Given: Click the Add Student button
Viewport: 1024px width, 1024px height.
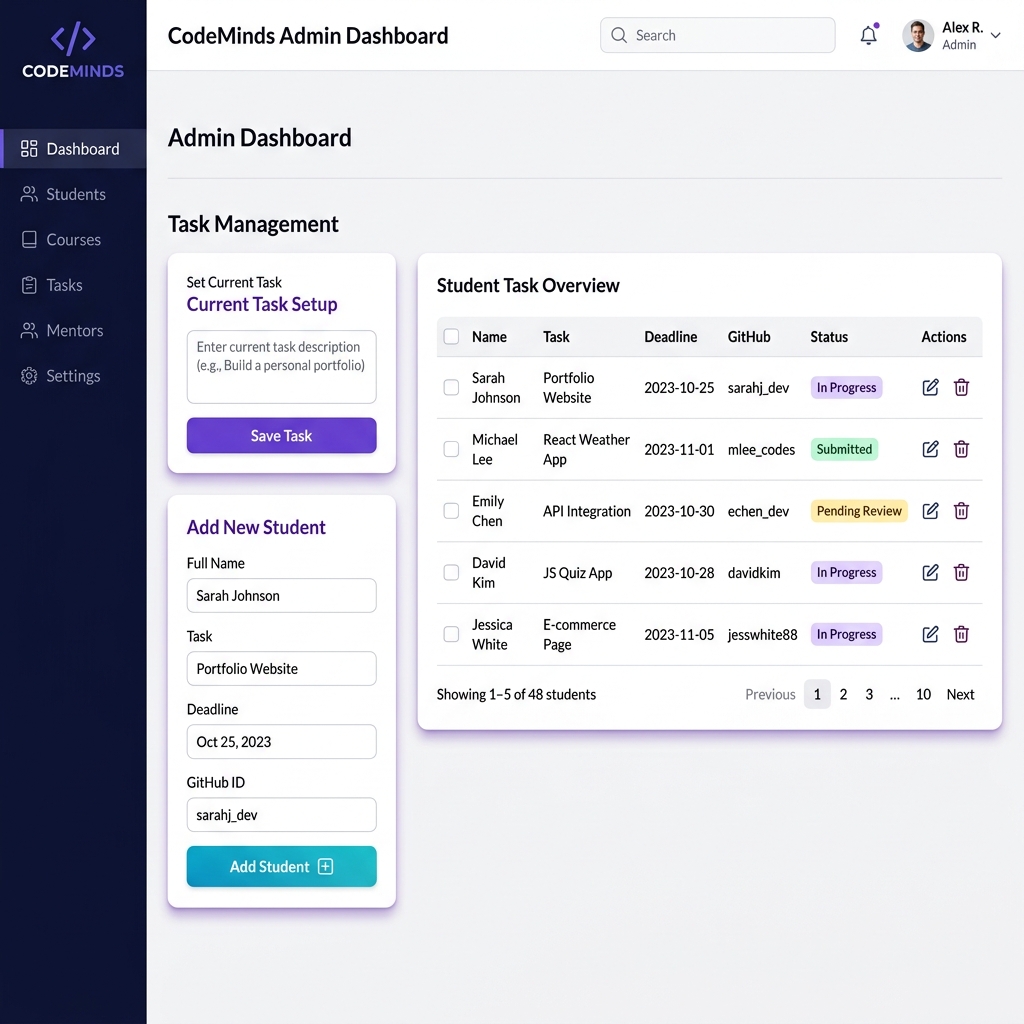Looking at the screenshot, I should coord(281,867).
